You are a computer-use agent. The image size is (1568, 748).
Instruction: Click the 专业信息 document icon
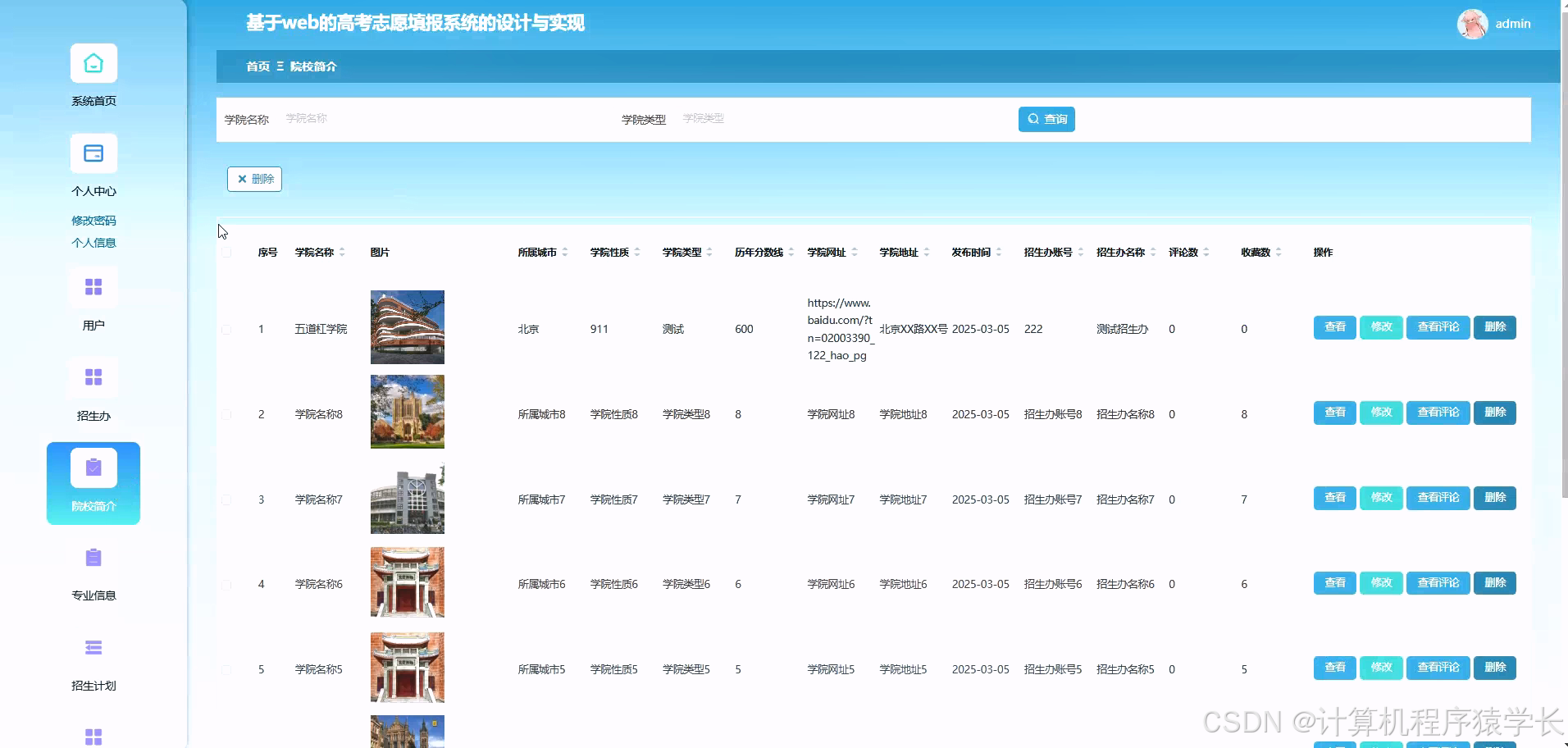[93, 557]
